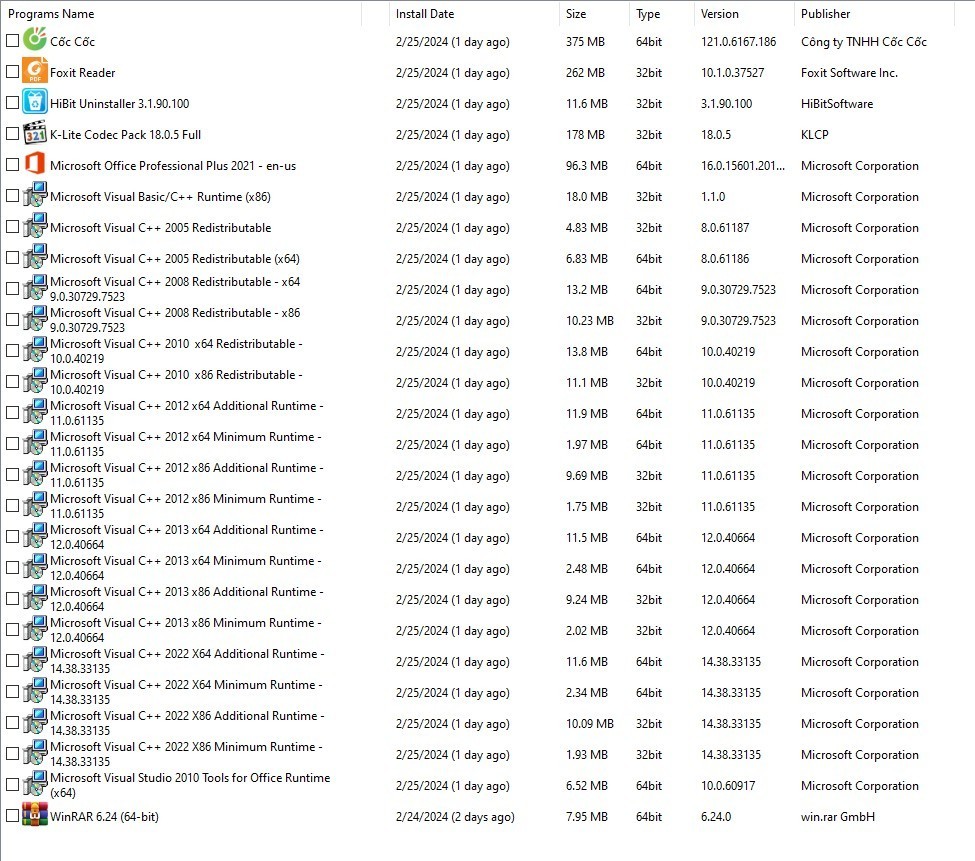The height and width of the screenshot is (861, 975).
Task: Click the Type column header
Action: [x=647, y=14]
